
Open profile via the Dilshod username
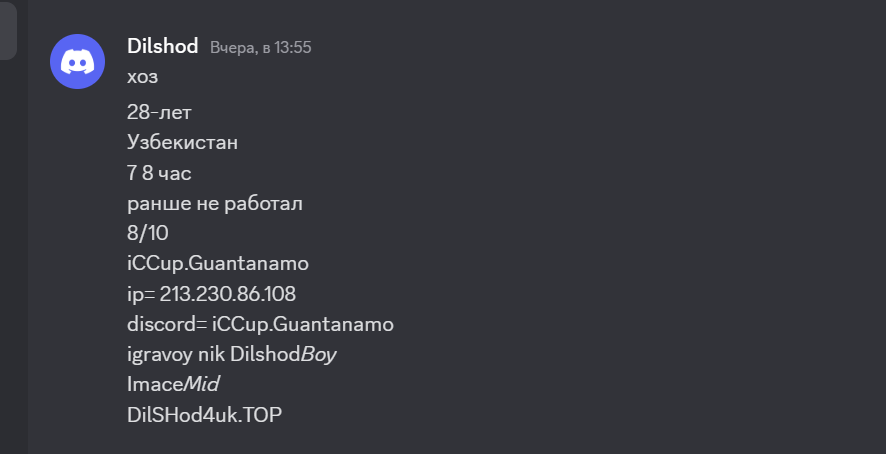coord(163,46)
